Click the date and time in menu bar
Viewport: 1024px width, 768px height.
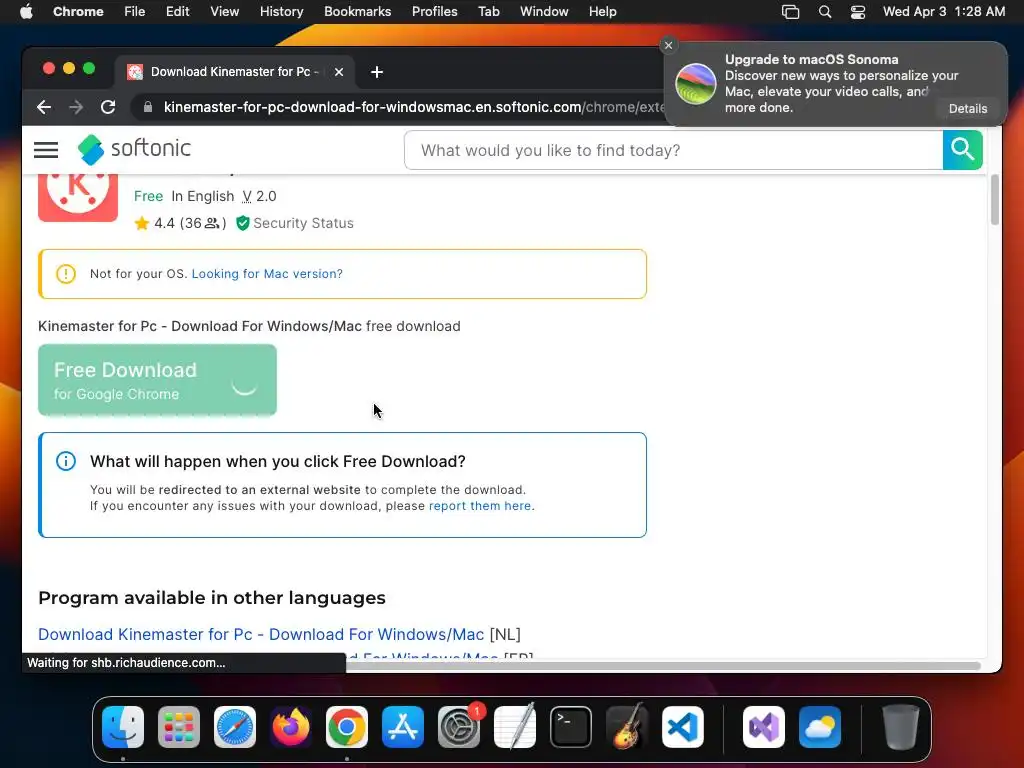[x=944, y=12]
